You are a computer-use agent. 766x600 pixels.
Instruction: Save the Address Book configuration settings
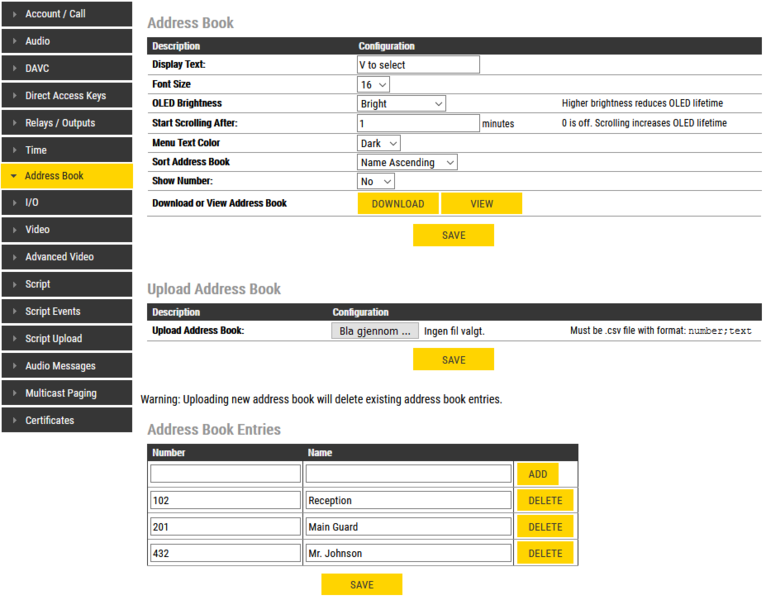pos(453,235)
